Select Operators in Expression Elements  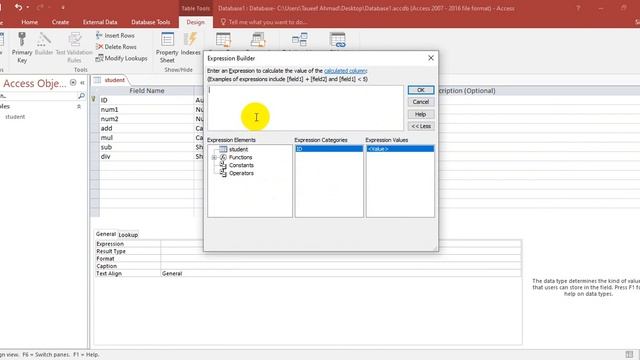[x=241, y=173]
